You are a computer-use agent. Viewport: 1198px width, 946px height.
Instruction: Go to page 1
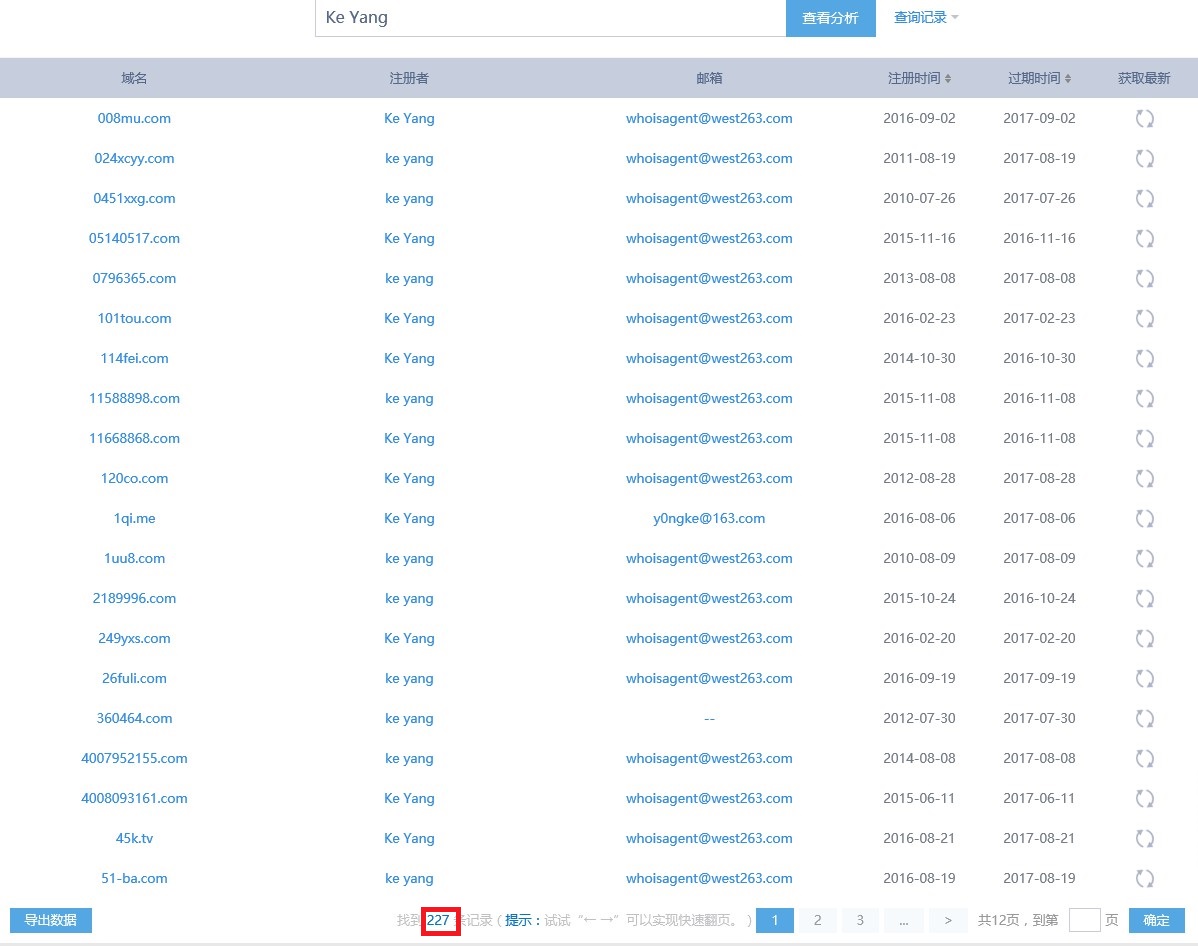pos(775,920)
